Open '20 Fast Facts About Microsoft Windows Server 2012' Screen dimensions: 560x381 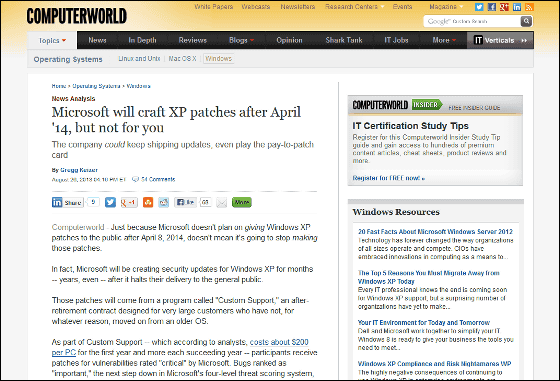[x=435, y=232]
